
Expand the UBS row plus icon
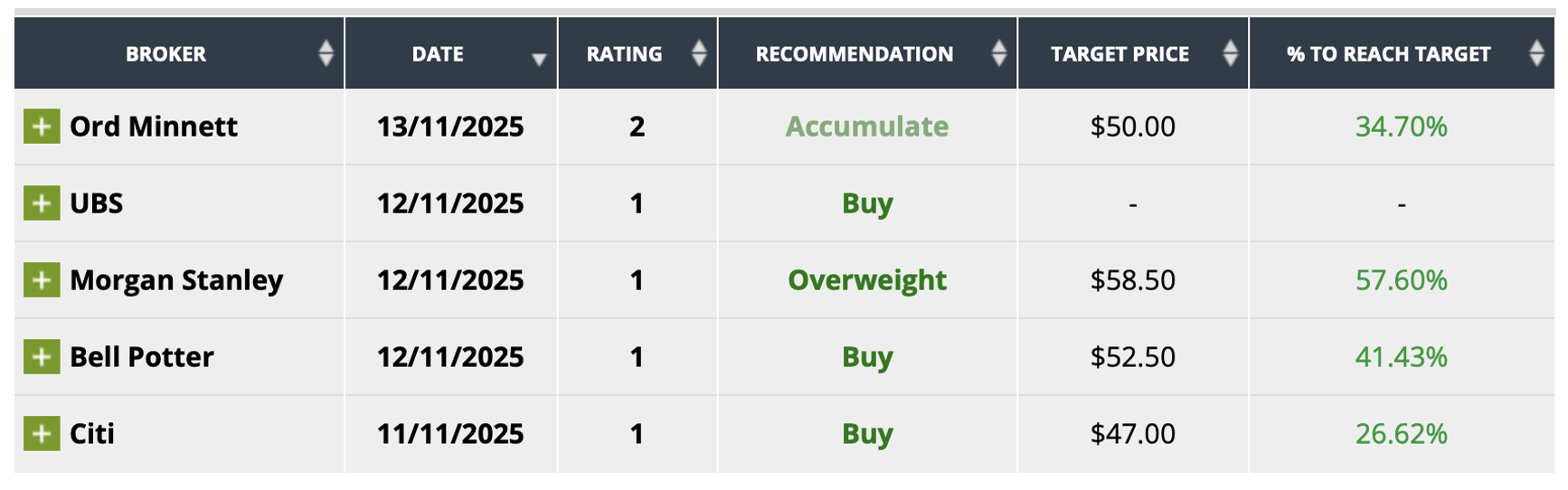click(x=42, y=203)
